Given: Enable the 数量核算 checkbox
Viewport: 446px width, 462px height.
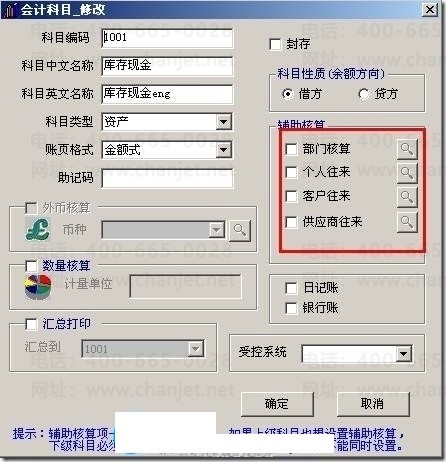Looking at the screenshot, I should coord(31,266).
